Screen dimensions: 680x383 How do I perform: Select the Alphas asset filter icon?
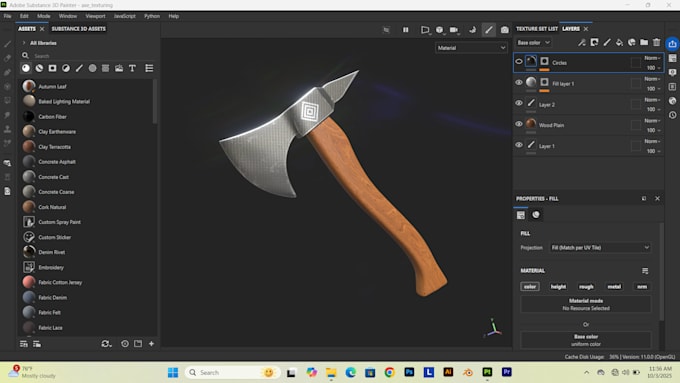(x=92, y=68)
